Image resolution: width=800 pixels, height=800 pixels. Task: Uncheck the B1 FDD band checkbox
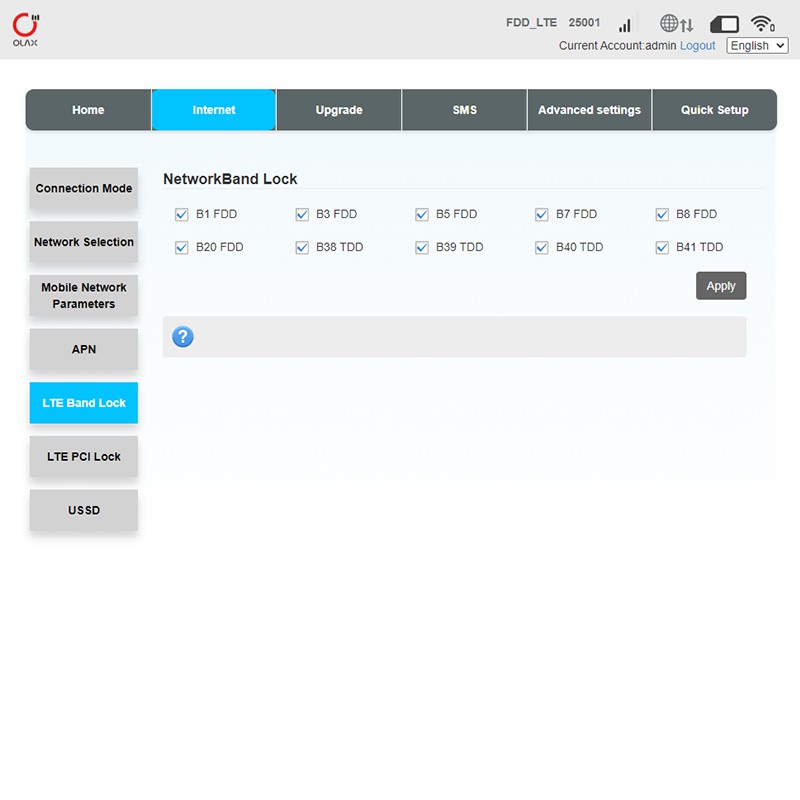pyautogui.click(x=182, y=214)
